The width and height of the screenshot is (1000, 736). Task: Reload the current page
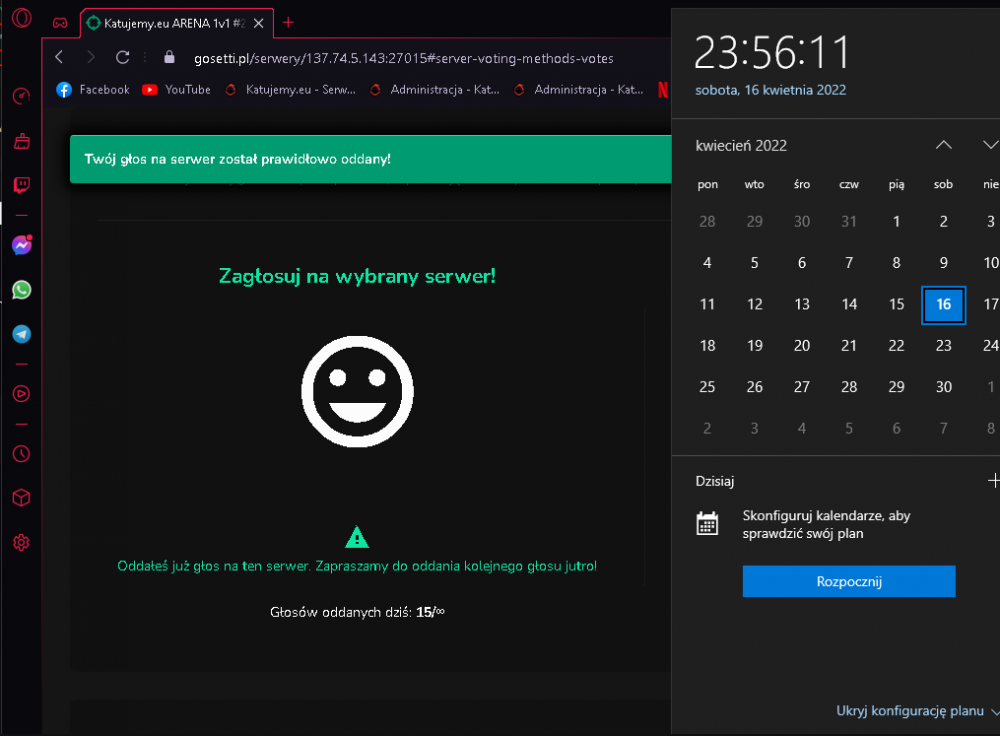click(122, 57)
